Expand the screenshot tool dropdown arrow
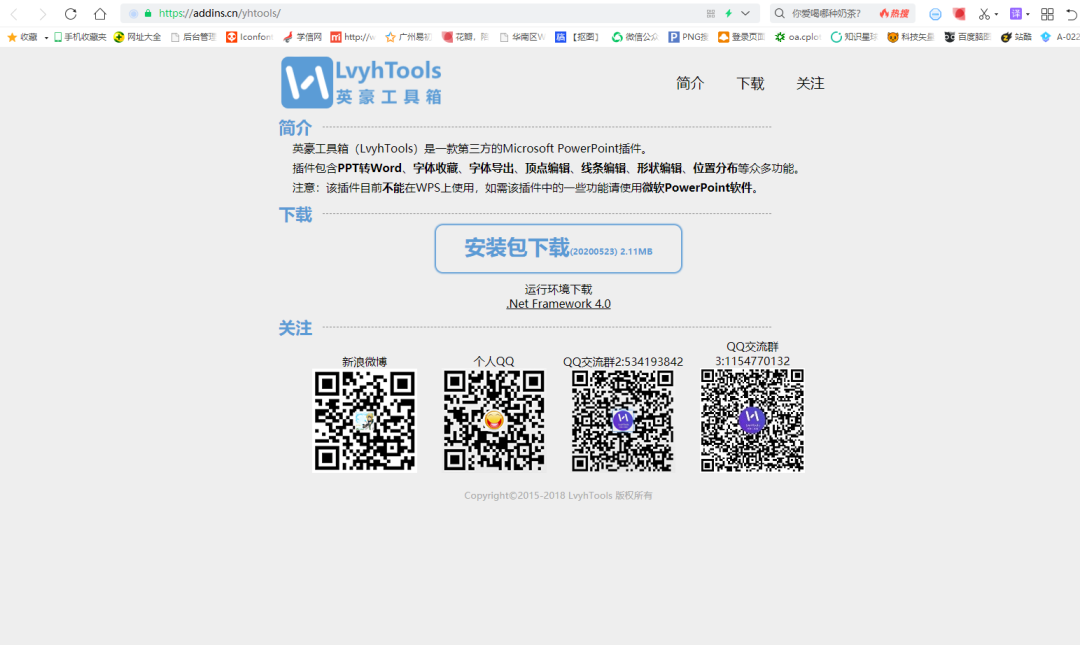 [x=996, y=14]
